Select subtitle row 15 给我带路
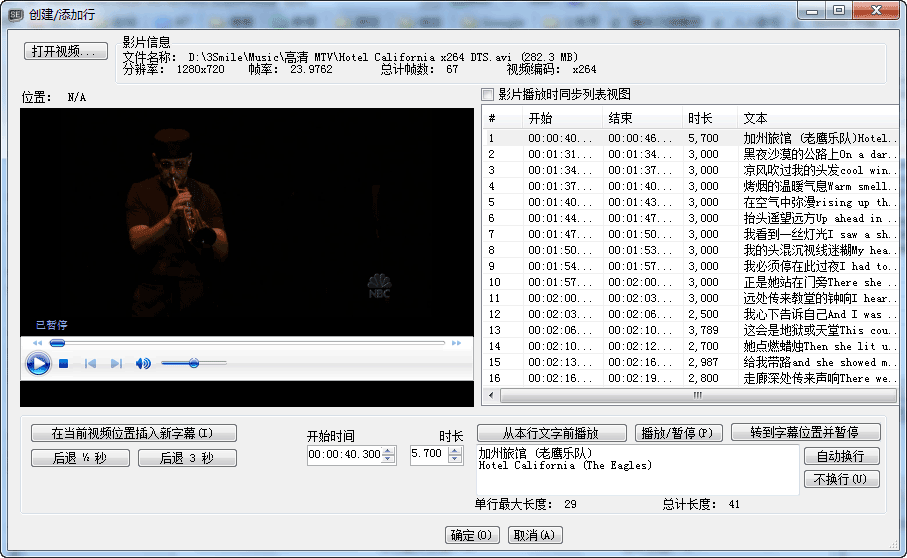This screenshot has width=907, height=558. 691,362
